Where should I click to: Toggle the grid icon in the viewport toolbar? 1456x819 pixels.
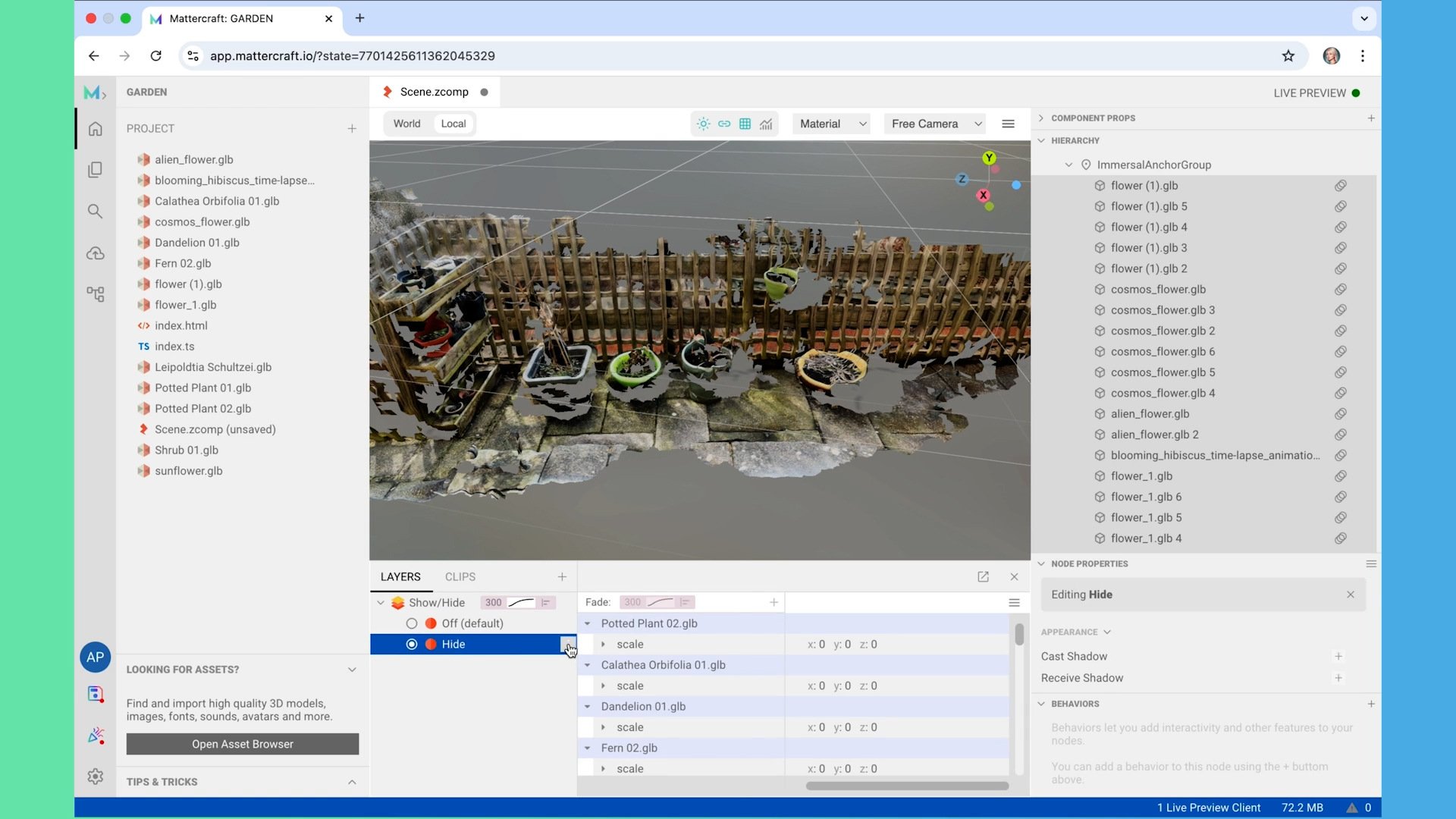(x=745, y=124)
